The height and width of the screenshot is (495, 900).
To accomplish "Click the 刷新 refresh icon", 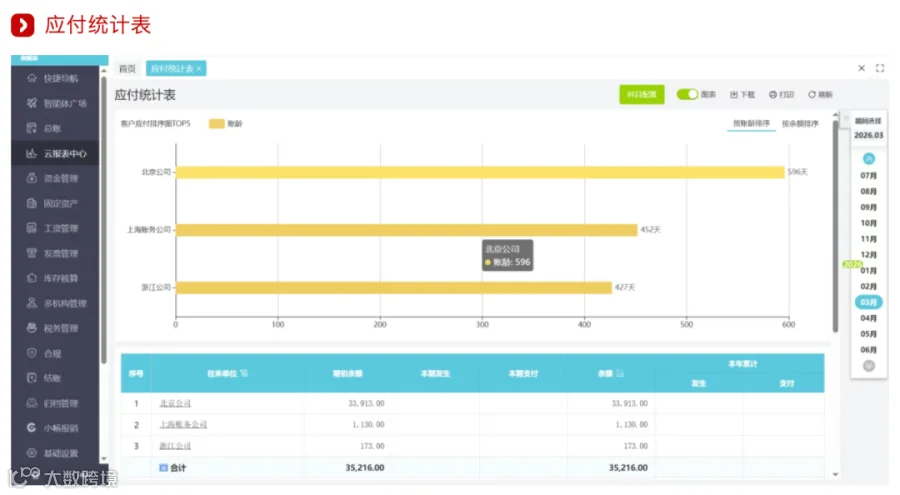I will [x=812, y=95].
